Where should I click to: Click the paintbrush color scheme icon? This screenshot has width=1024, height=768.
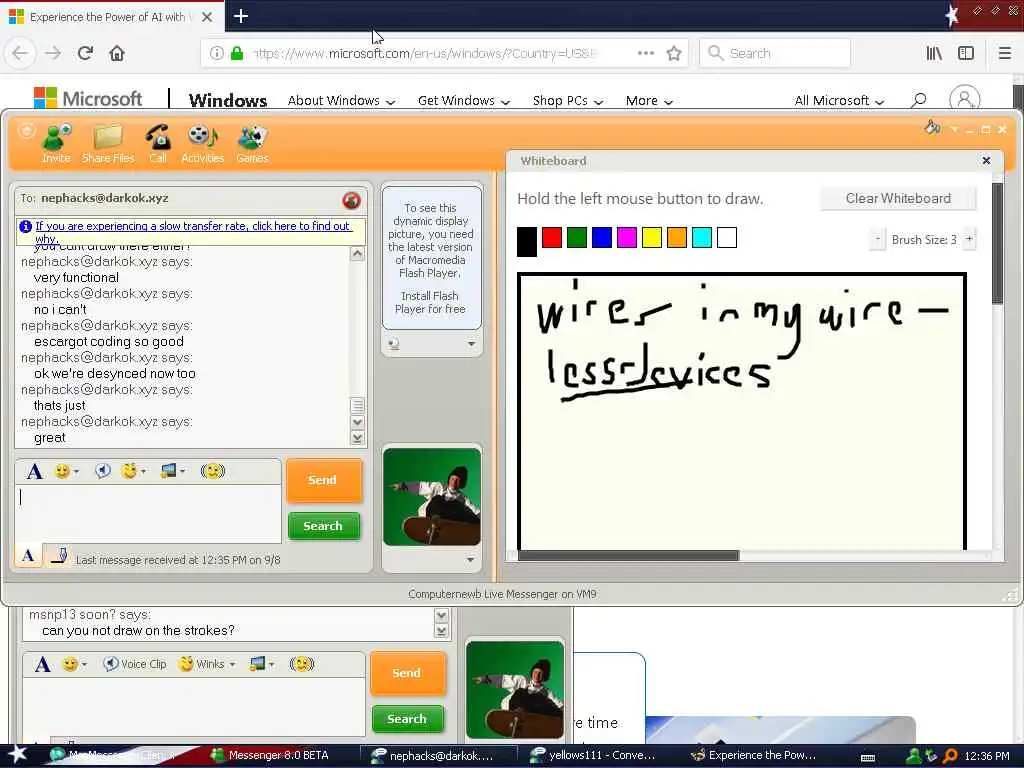[933, 128]
